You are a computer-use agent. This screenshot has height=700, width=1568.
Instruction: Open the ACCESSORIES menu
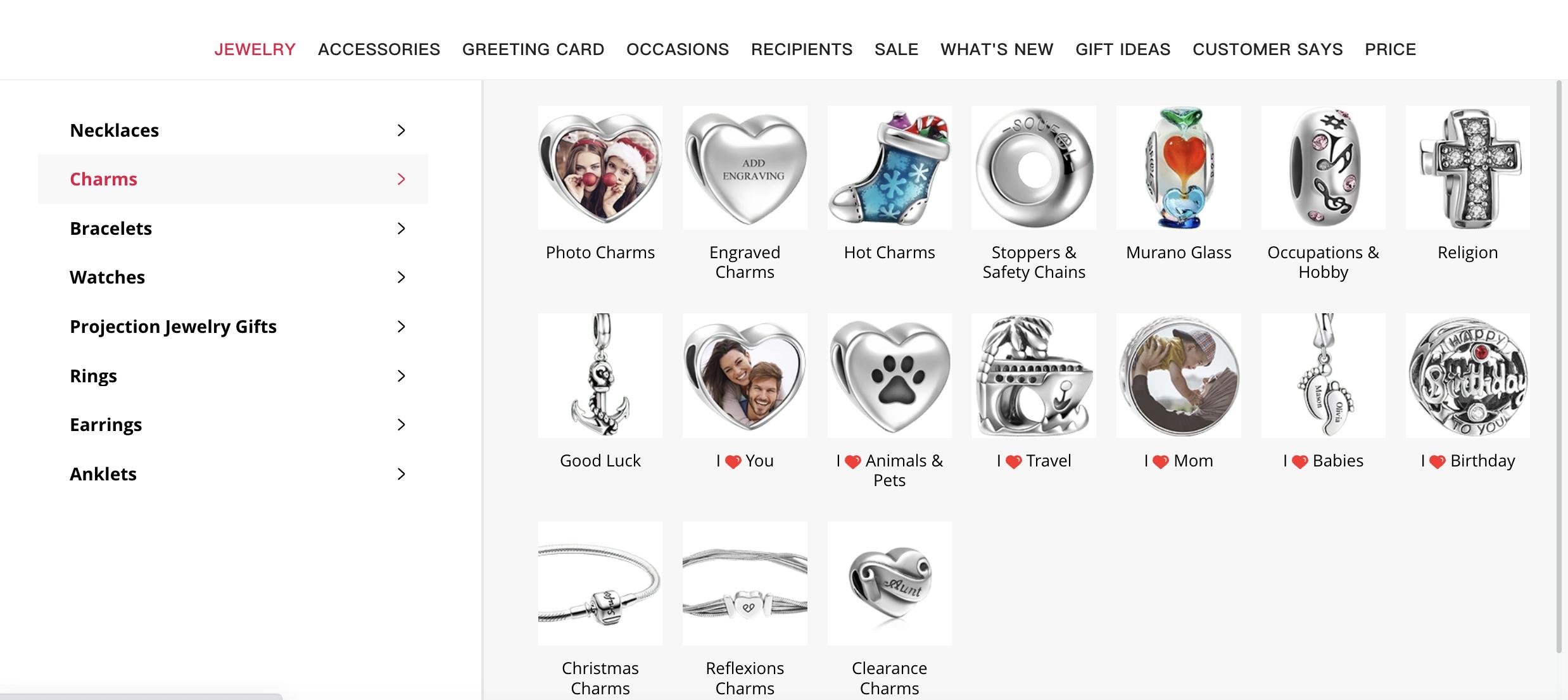[x=379, y=49]
